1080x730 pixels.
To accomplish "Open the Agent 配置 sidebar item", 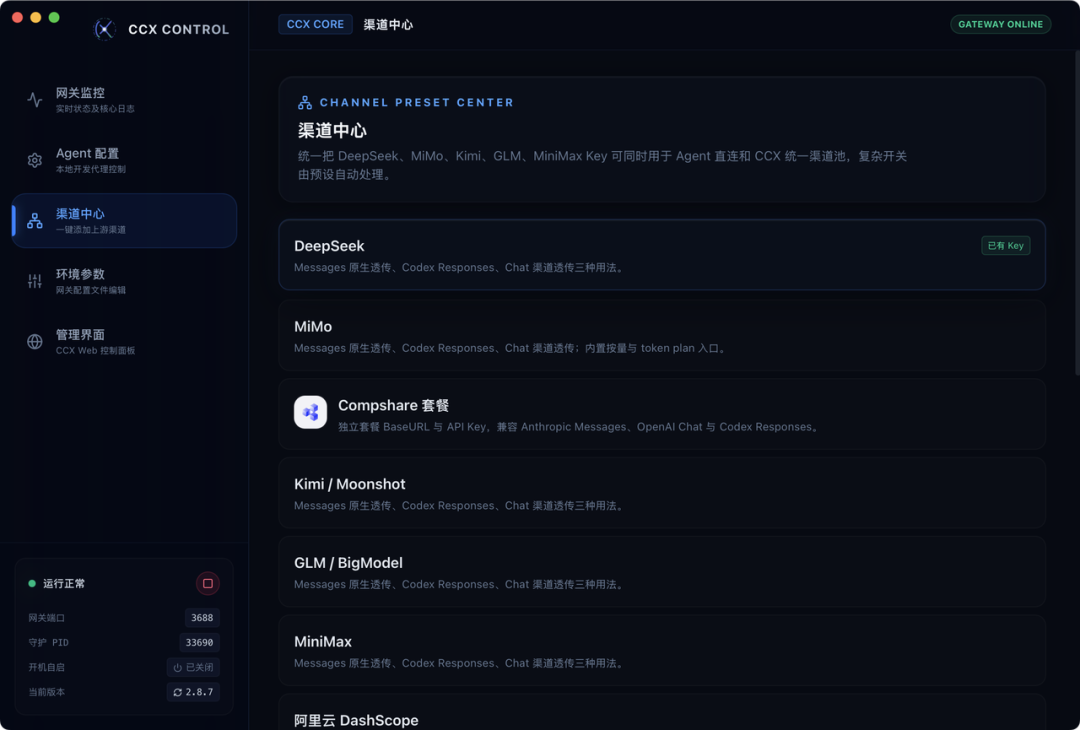I will pyautogui.click(x=125, y=160).
